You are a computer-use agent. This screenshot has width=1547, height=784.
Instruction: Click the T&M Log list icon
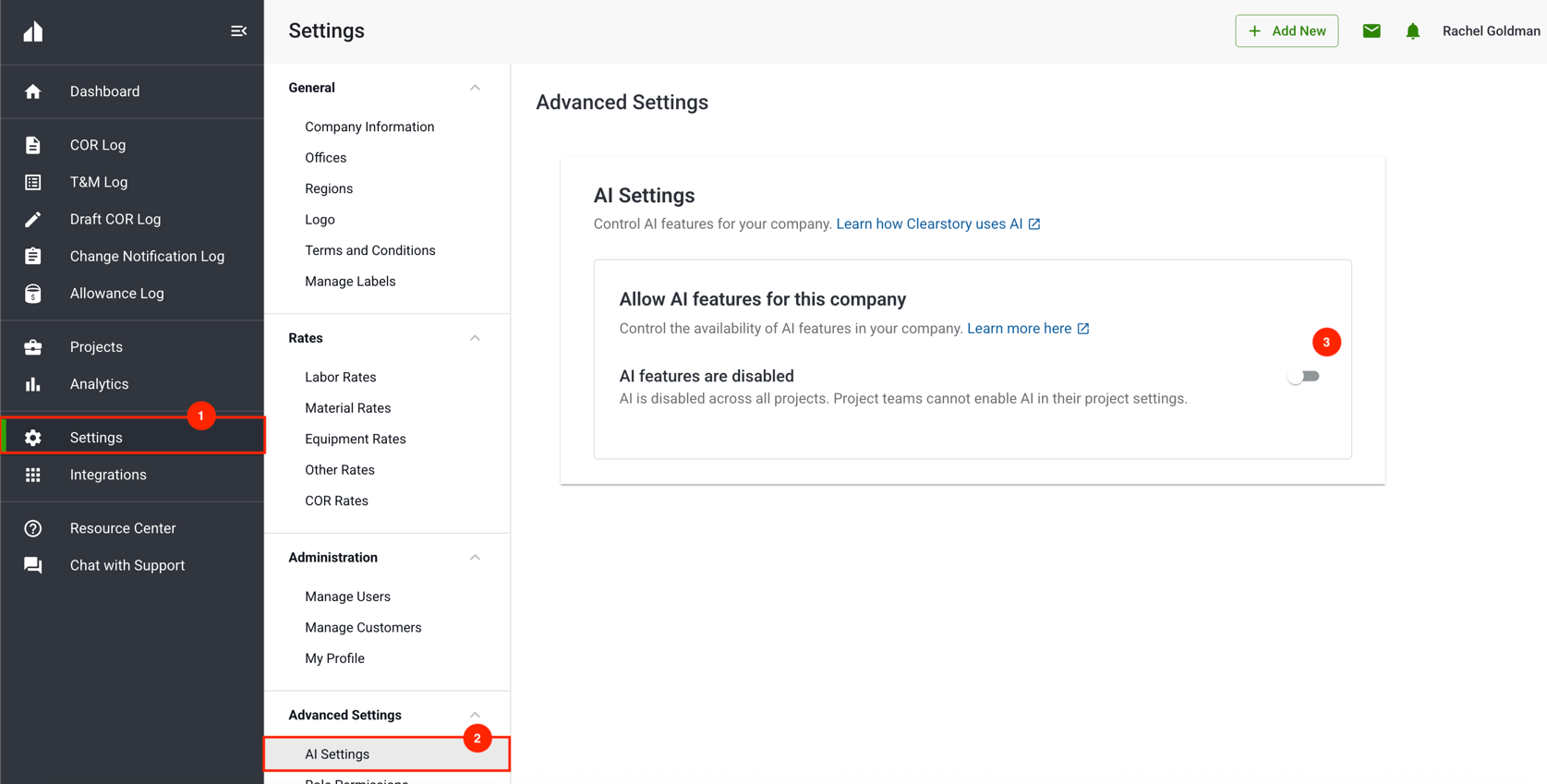33,182
